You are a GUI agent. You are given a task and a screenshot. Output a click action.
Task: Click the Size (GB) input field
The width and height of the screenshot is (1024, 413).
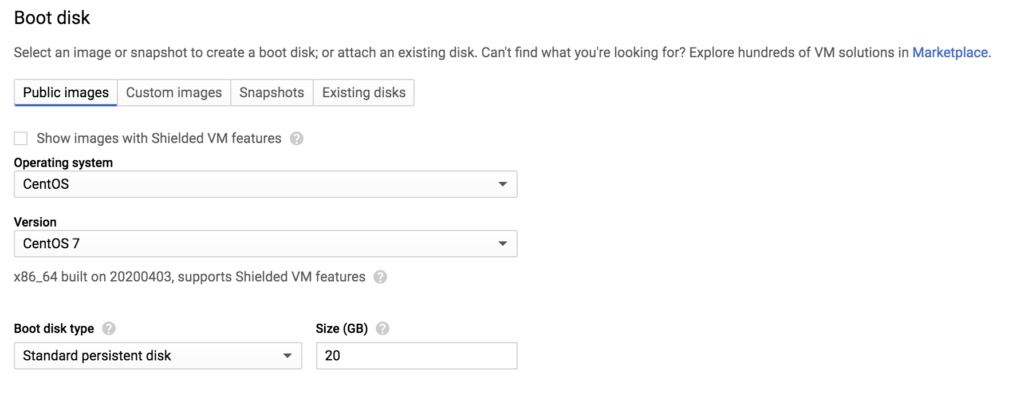click(416, 356)
